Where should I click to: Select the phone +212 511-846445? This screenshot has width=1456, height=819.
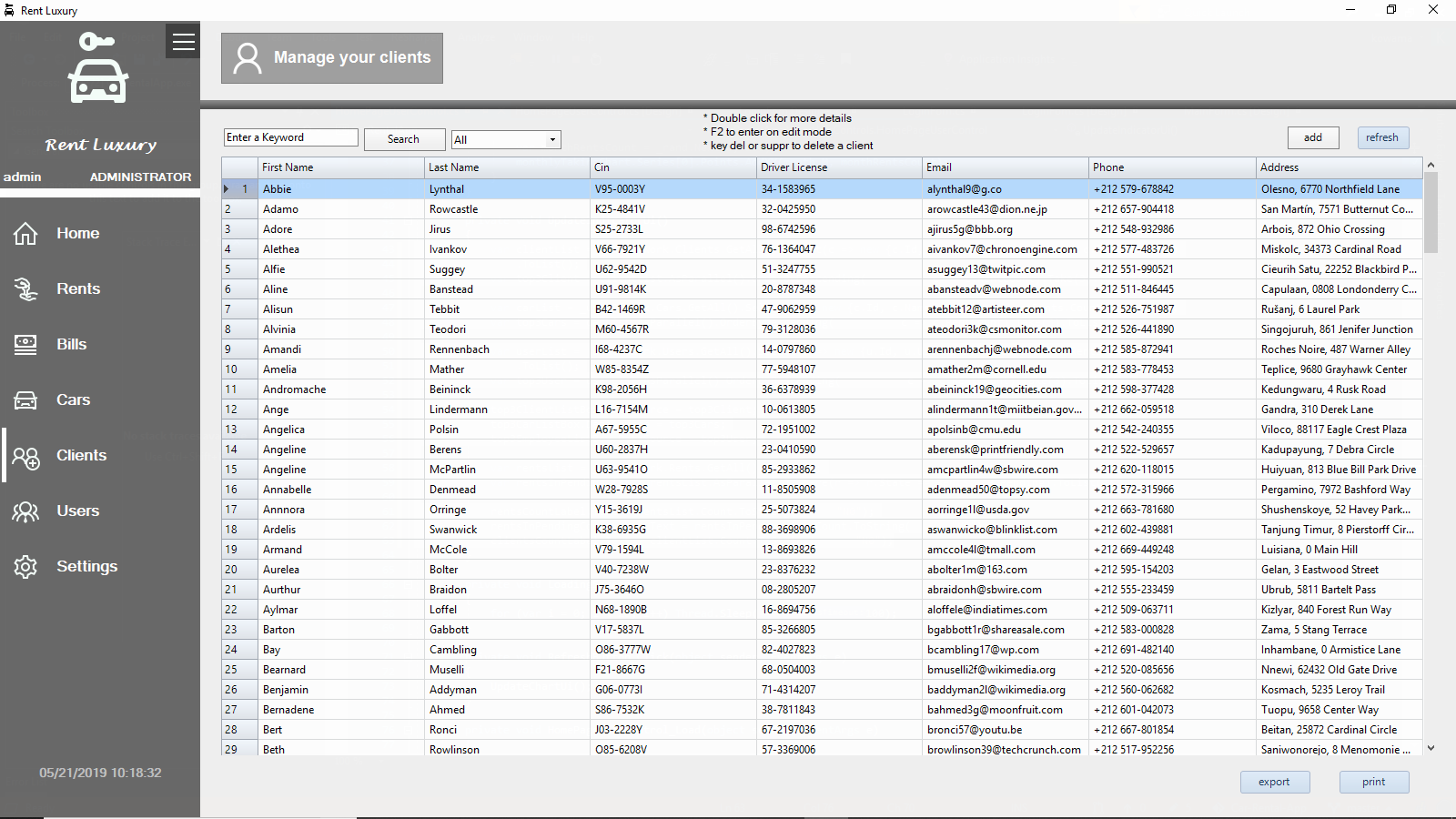[1172, 289]
